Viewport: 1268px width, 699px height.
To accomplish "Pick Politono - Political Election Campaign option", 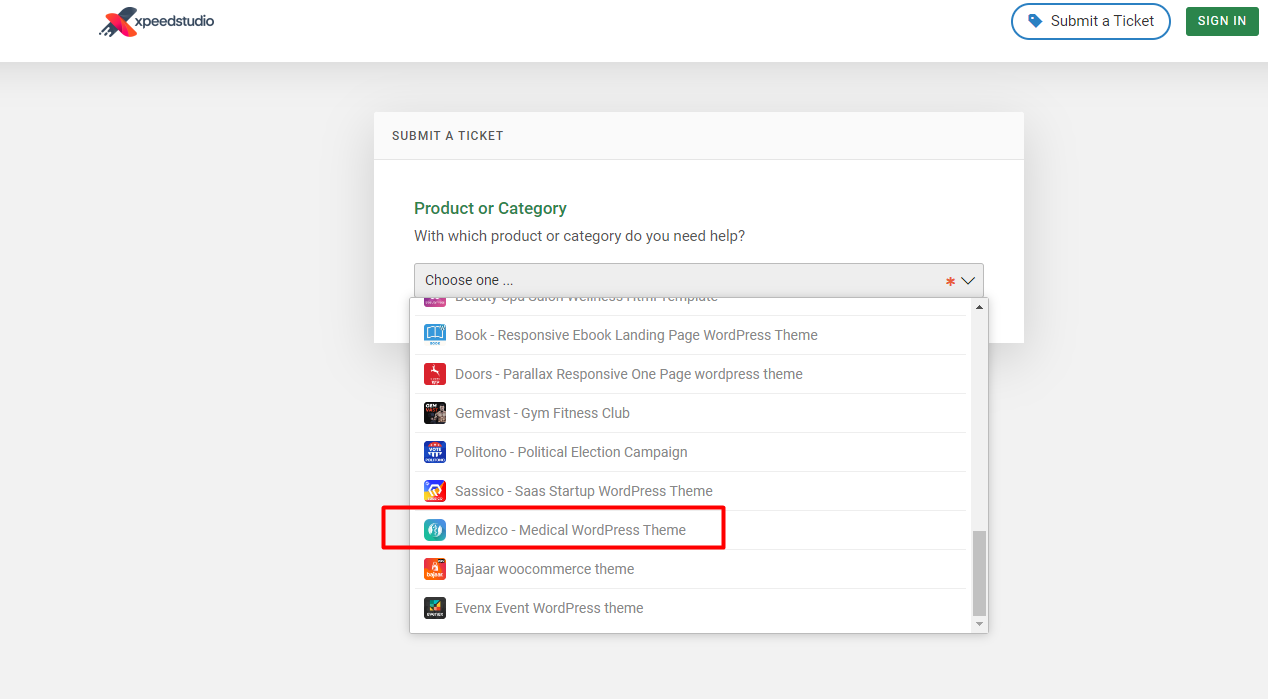I will [690, 452].
